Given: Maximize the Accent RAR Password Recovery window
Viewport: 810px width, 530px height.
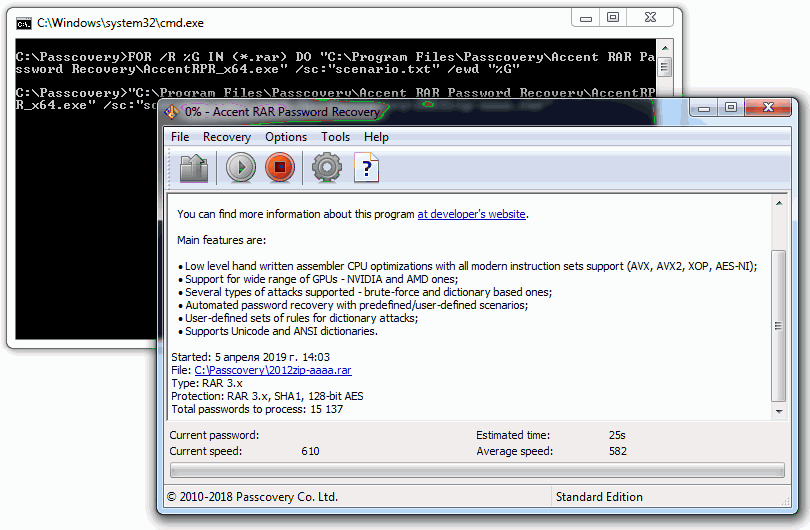Looking at the screenshot, I should click(x=730, y=107).
